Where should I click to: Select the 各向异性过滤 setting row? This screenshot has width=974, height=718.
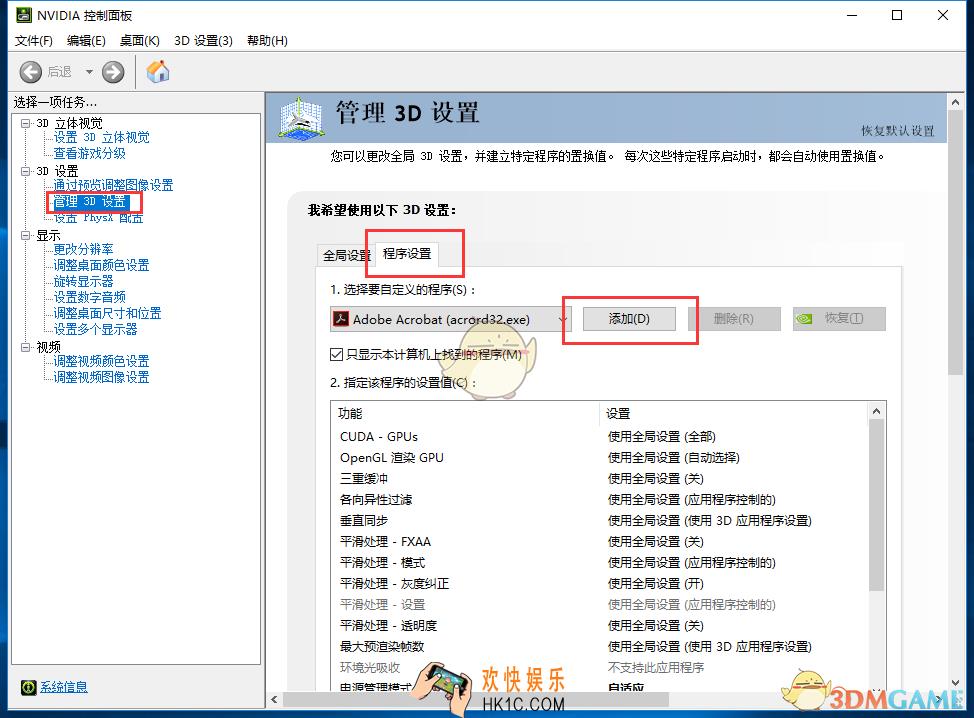click(599, 500)
